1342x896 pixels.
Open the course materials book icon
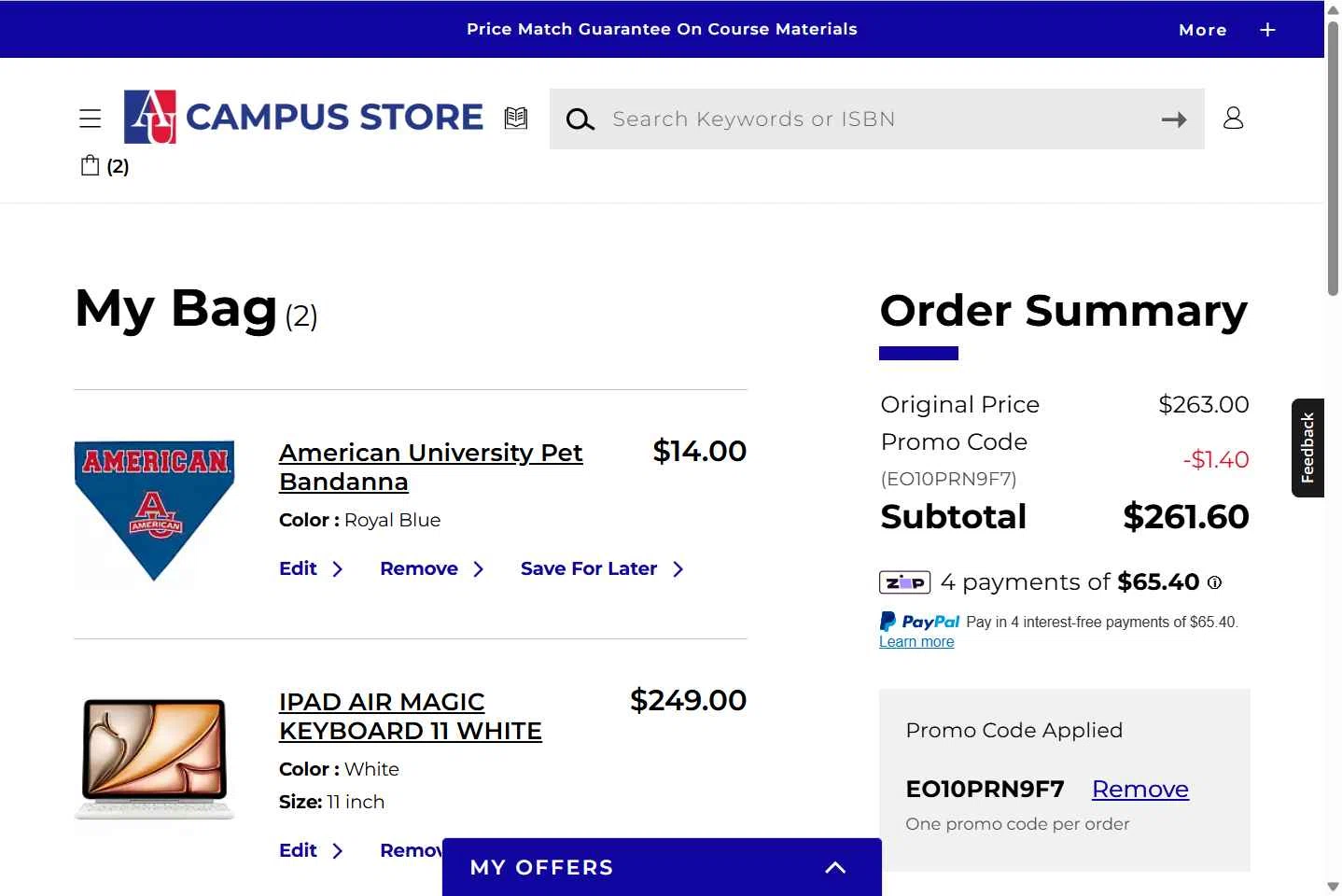coord(516,118)
